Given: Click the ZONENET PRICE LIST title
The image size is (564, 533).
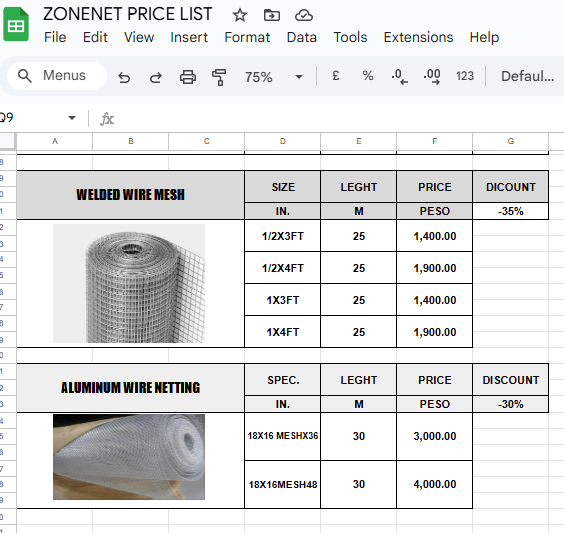Looking at the screenshot, I should pos(128,14).
